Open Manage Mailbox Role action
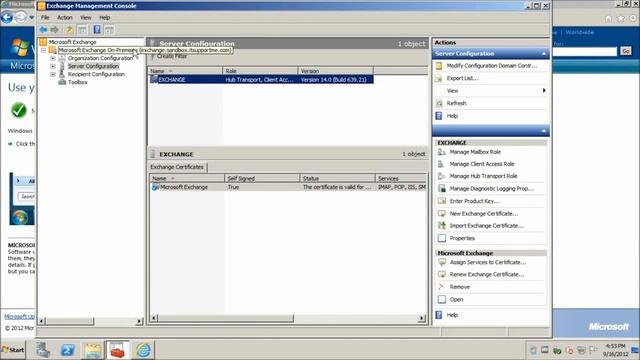The image size is (640, 360). [x=475, y=152]
